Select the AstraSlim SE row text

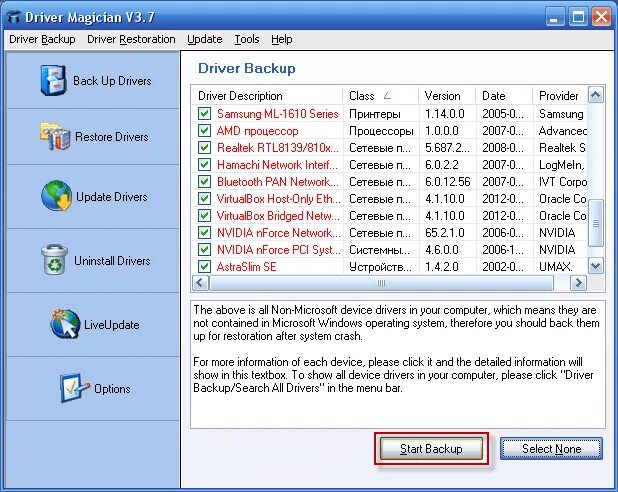coord(246,267)
